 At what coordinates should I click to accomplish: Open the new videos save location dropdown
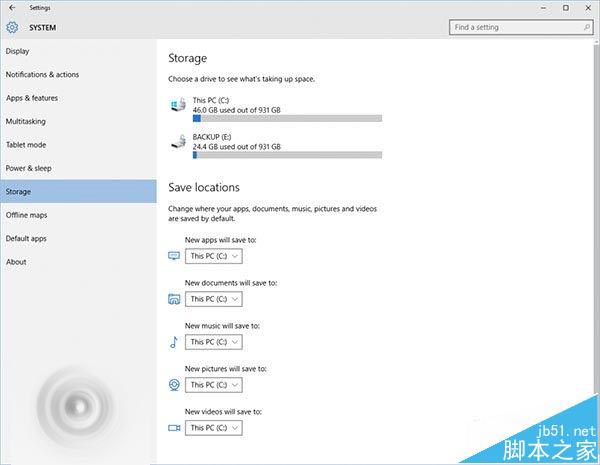pos(214,427)
